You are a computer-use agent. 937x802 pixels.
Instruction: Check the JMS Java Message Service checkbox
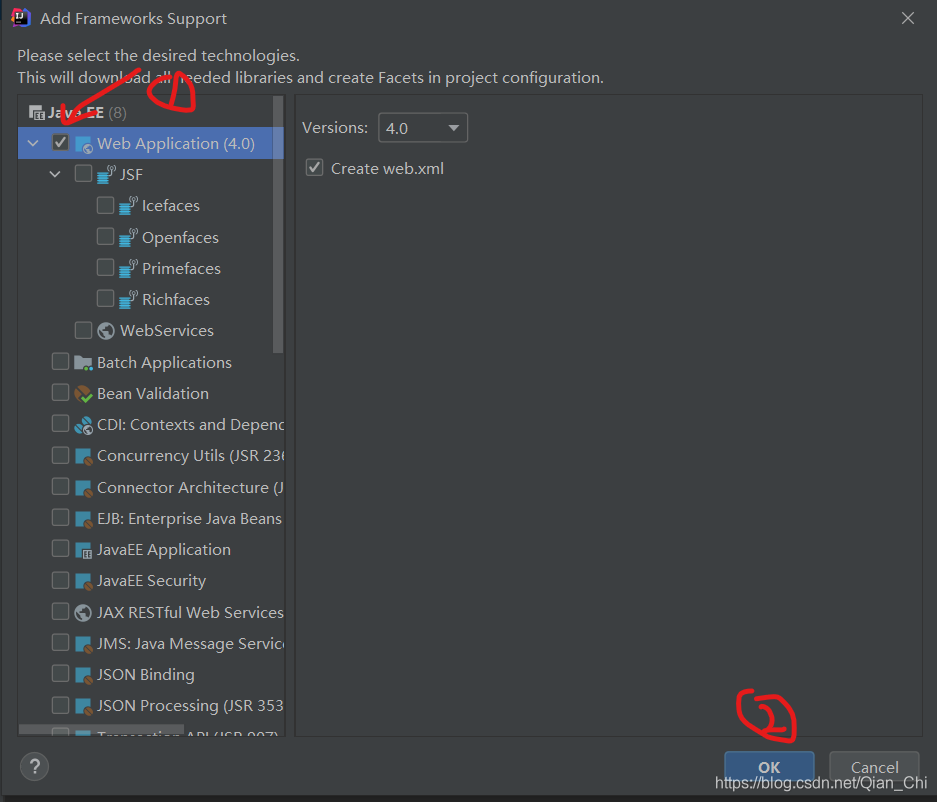(x=60, y=642)
